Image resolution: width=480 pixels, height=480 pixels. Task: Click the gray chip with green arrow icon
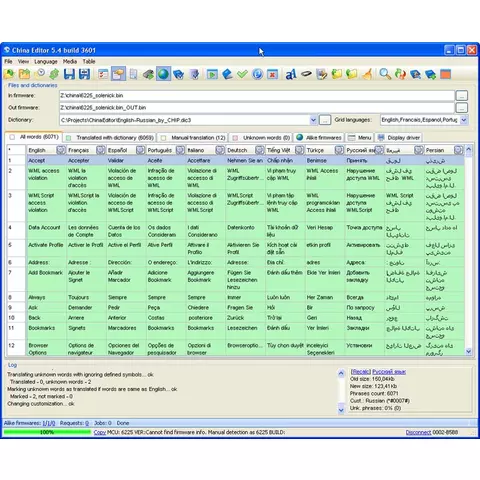[x=148, y=74]
